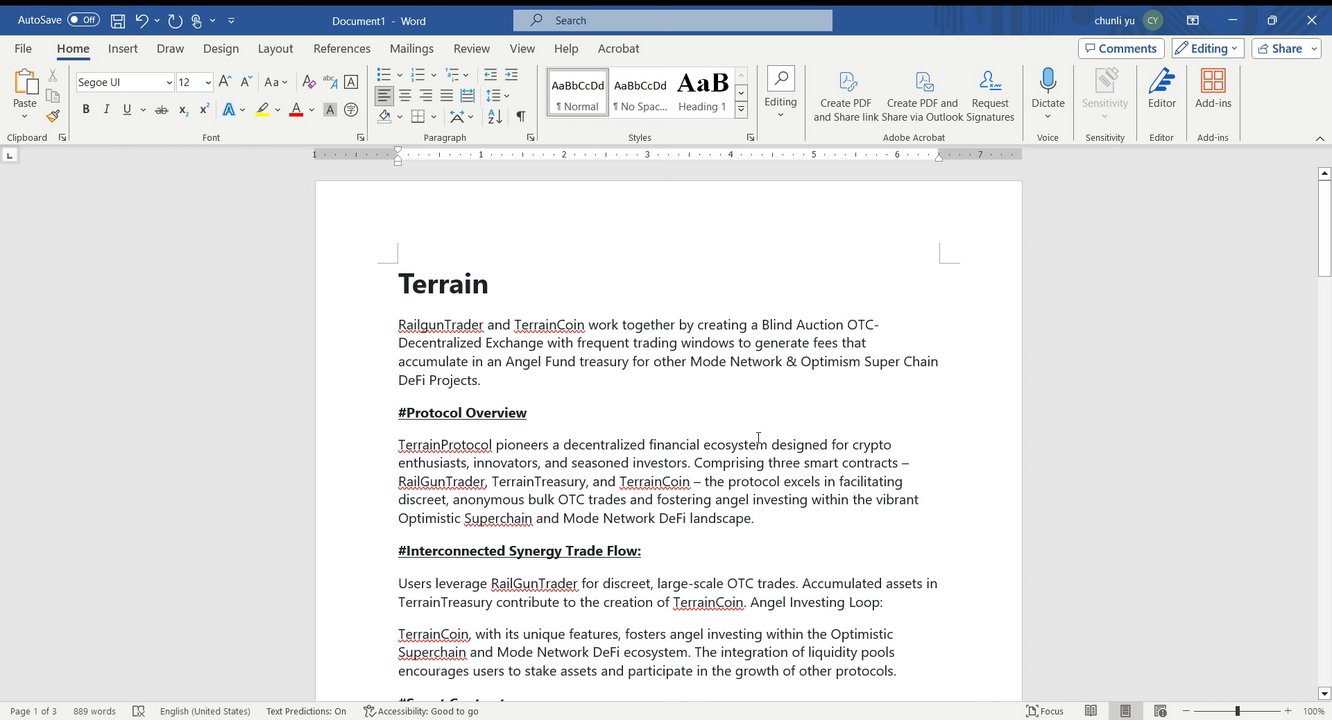Open the Editing mode dropdown near Share

pos(1207,48)
